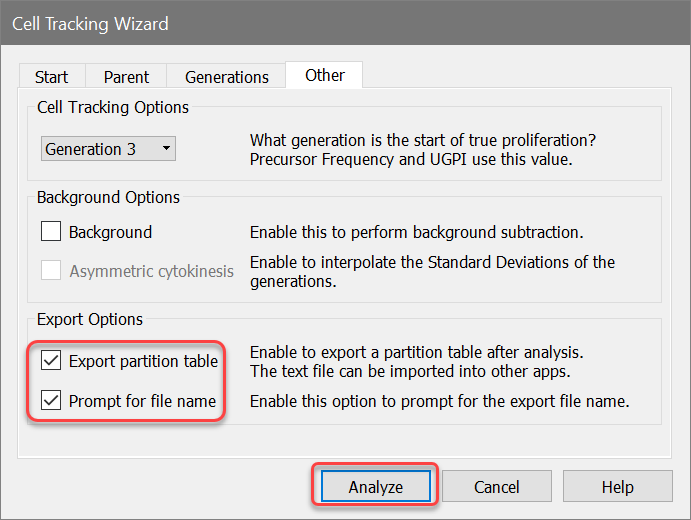
Task: Click the export file name prompt description
Action: coord(439,402)
